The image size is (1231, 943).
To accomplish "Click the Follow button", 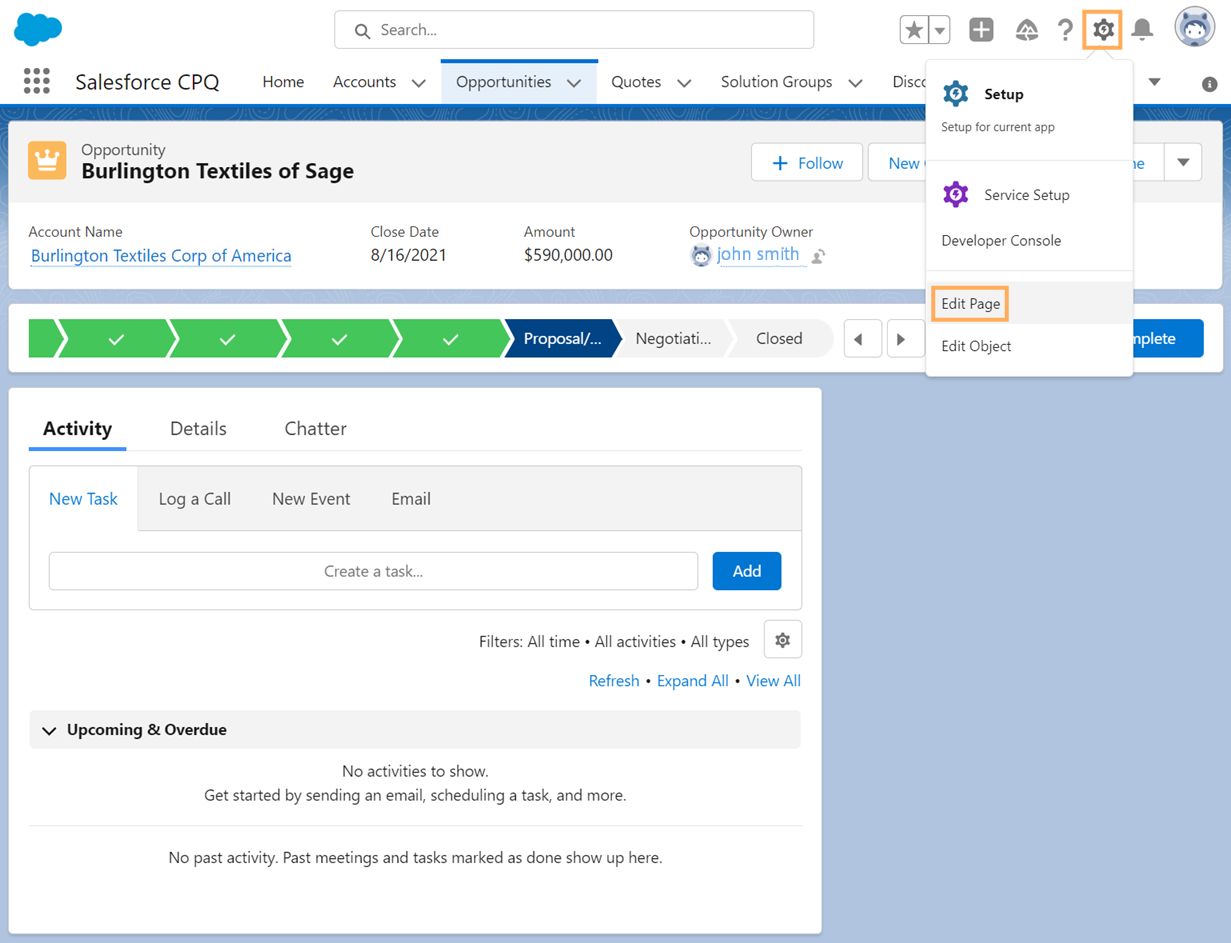I will tap(807, 163).
